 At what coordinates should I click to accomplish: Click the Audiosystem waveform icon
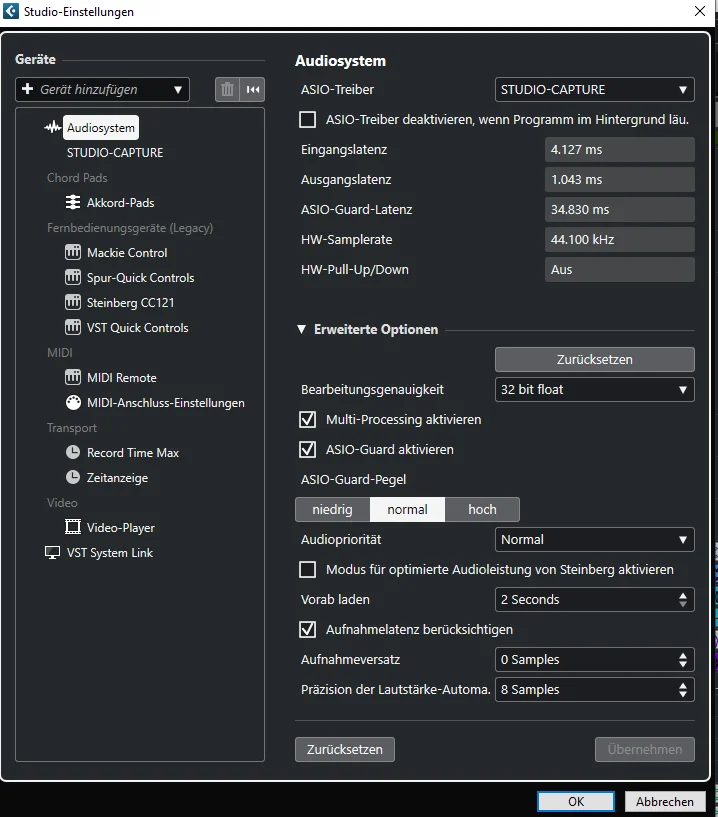click(x=53, y=127)
